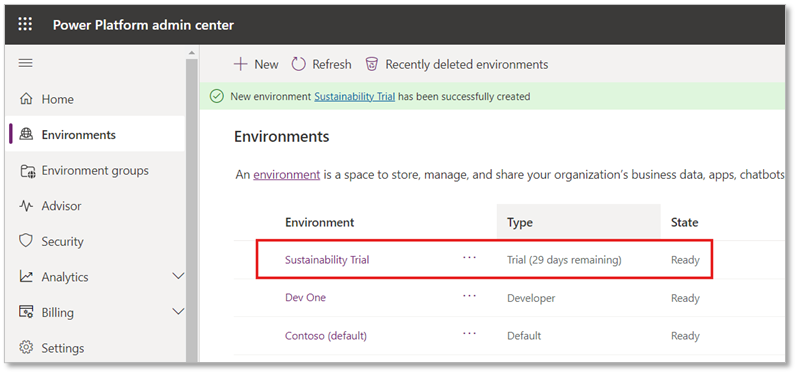
Task: Open more options for Contoso (default)
Action: 469,333
